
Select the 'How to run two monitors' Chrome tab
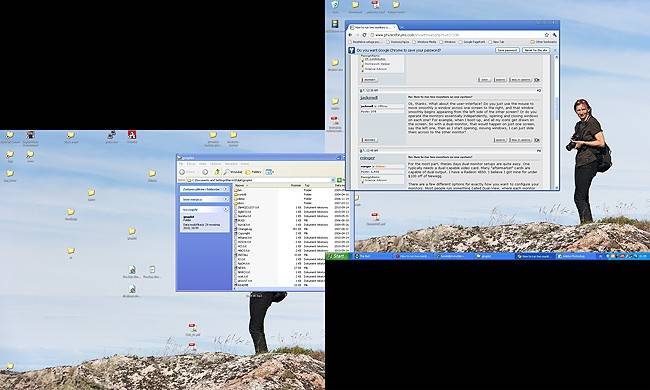[373, 27]
